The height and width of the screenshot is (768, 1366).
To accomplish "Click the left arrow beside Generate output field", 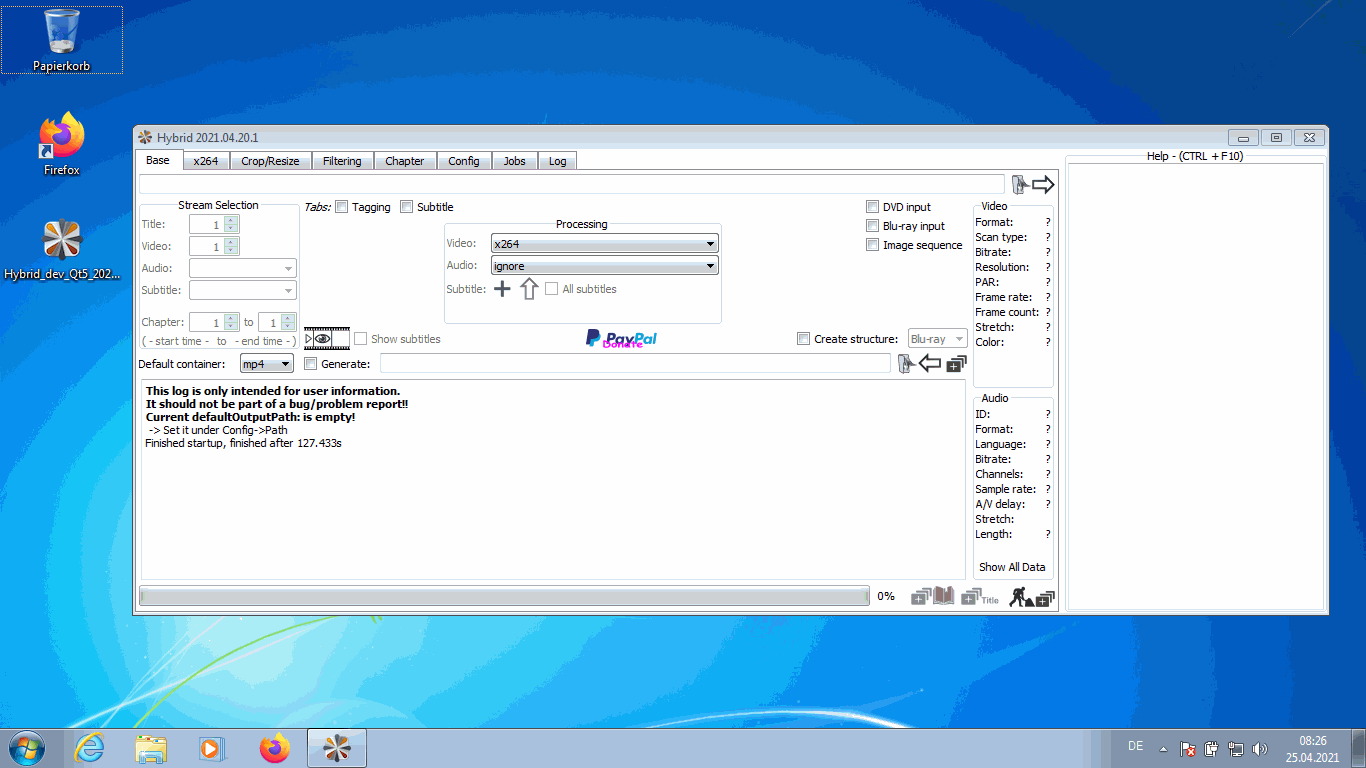I will 930,364.
